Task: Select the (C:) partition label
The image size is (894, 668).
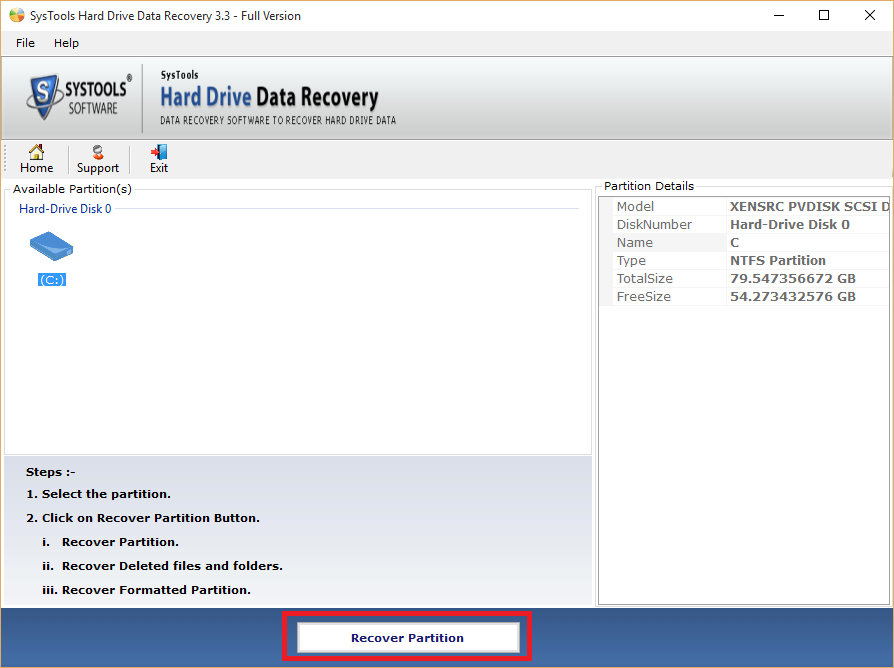Action: pyautogui.click(x=52, y=280)
